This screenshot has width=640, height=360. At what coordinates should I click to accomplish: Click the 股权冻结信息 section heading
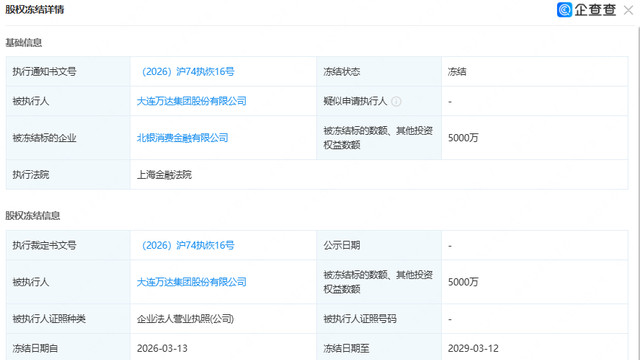pyautogui.click(x=33, y=216)
